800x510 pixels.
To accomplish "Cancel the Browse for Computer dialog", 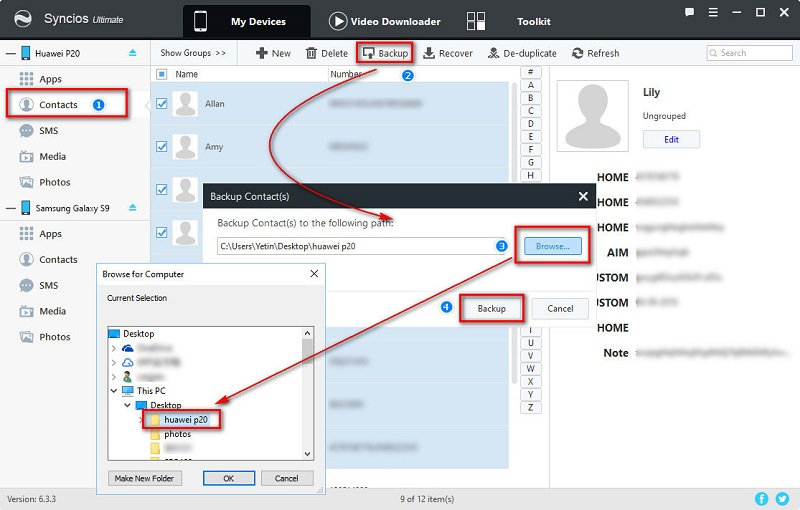I will click(x=286, y=478).
